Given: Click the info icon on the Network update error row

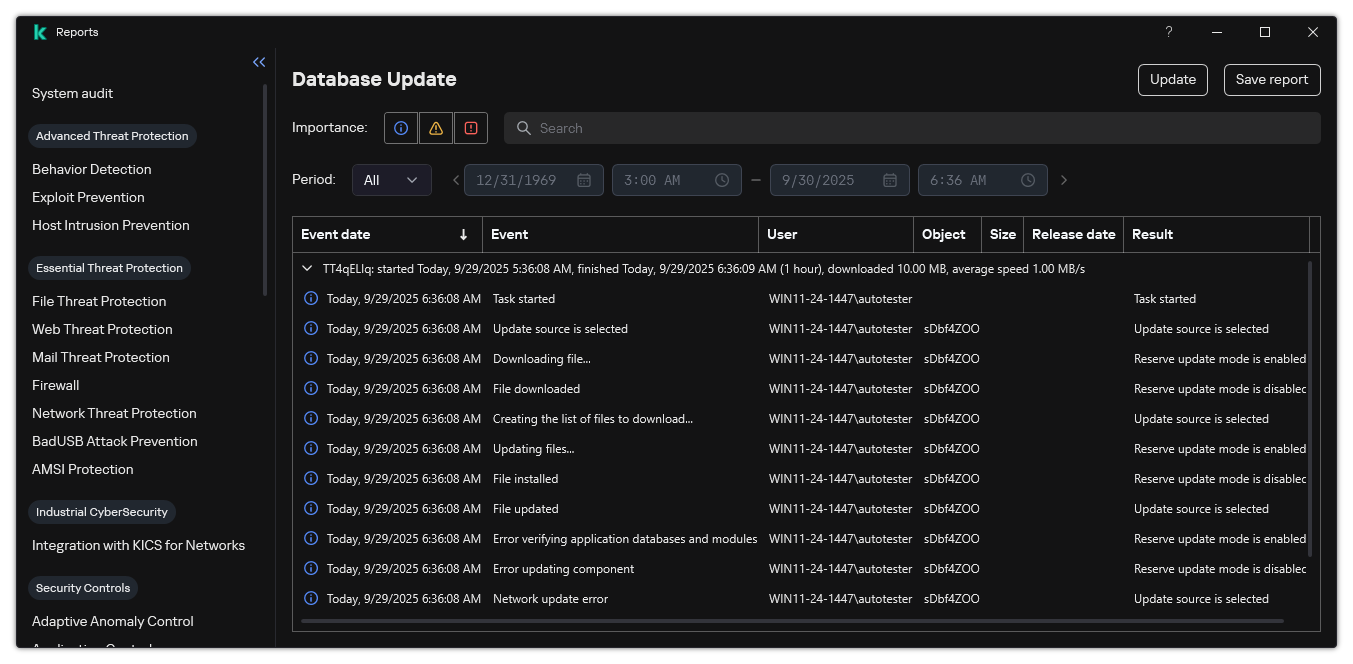Looking at the screenshot, I should pos(310,598).
